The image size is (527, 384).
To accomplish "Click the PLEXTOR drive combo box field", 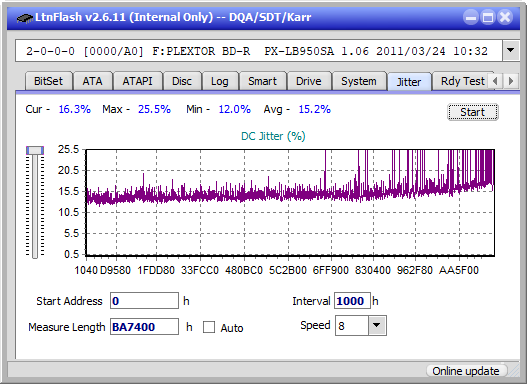I will pyautogui.click(x=259, y=51).
